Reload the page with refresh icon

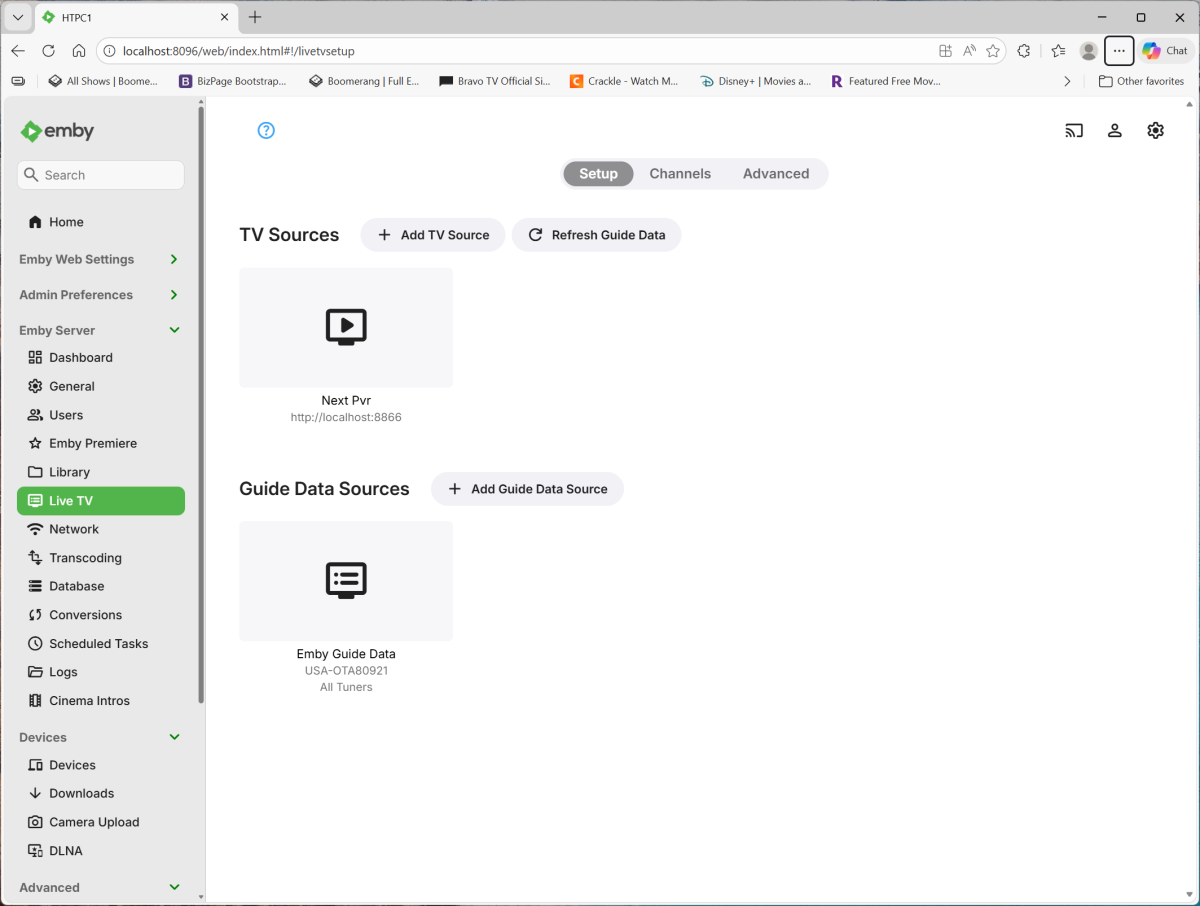48,51
